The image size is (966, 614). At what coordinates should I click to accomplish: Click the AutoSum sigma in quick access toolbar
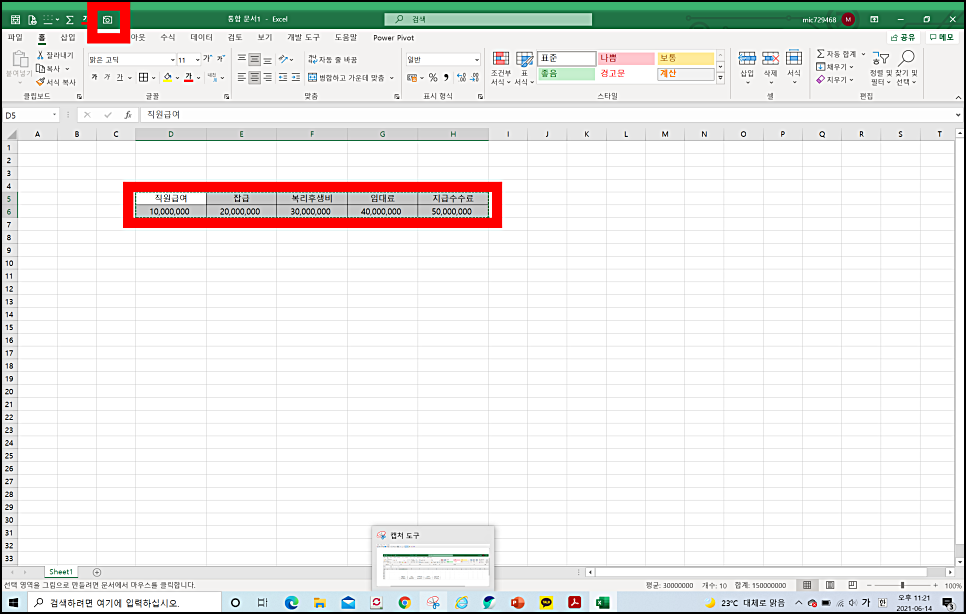pyautogui.click(x=70, y=20)
